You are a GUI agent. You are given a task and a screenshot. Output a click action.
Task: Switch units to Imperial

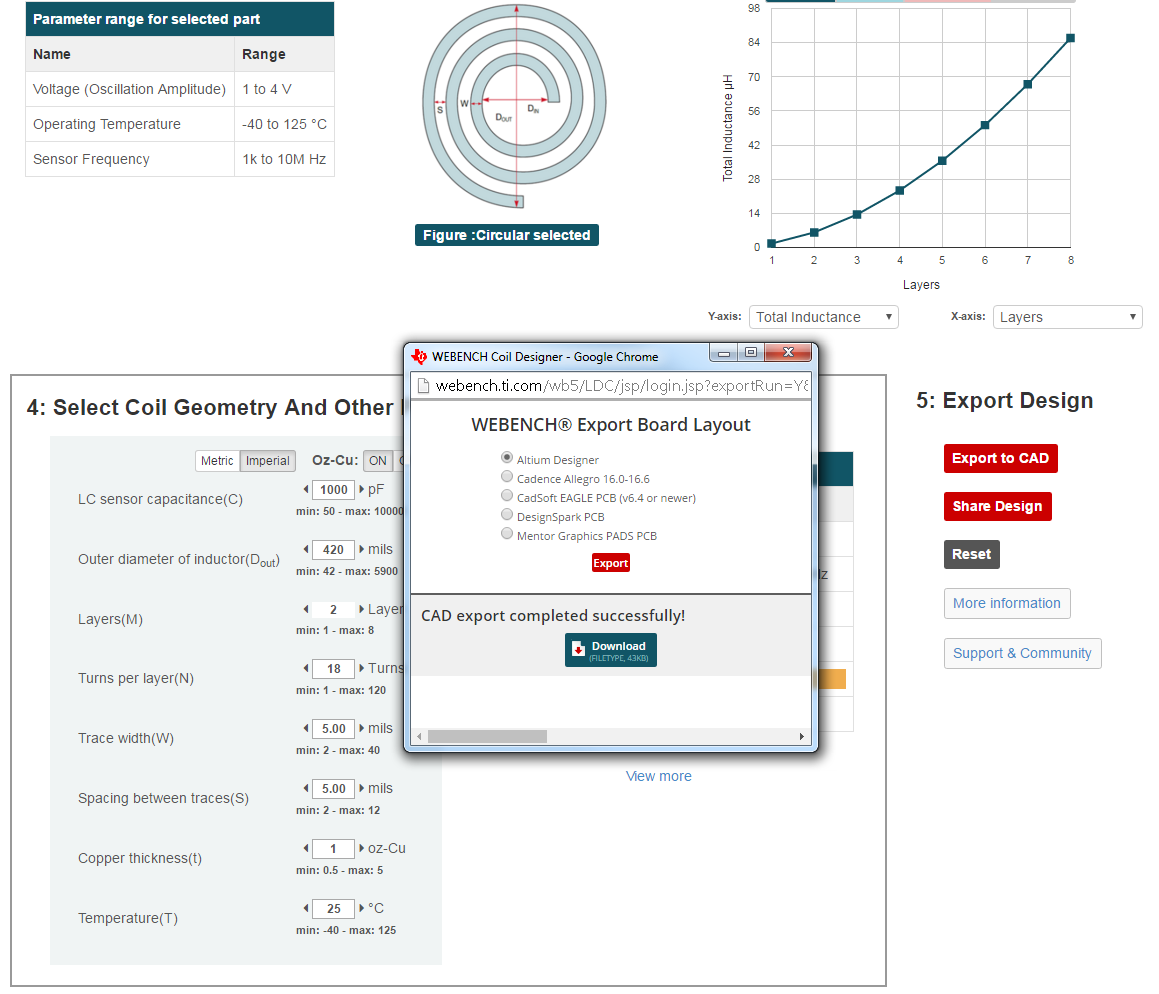click(x=268, y=461)
